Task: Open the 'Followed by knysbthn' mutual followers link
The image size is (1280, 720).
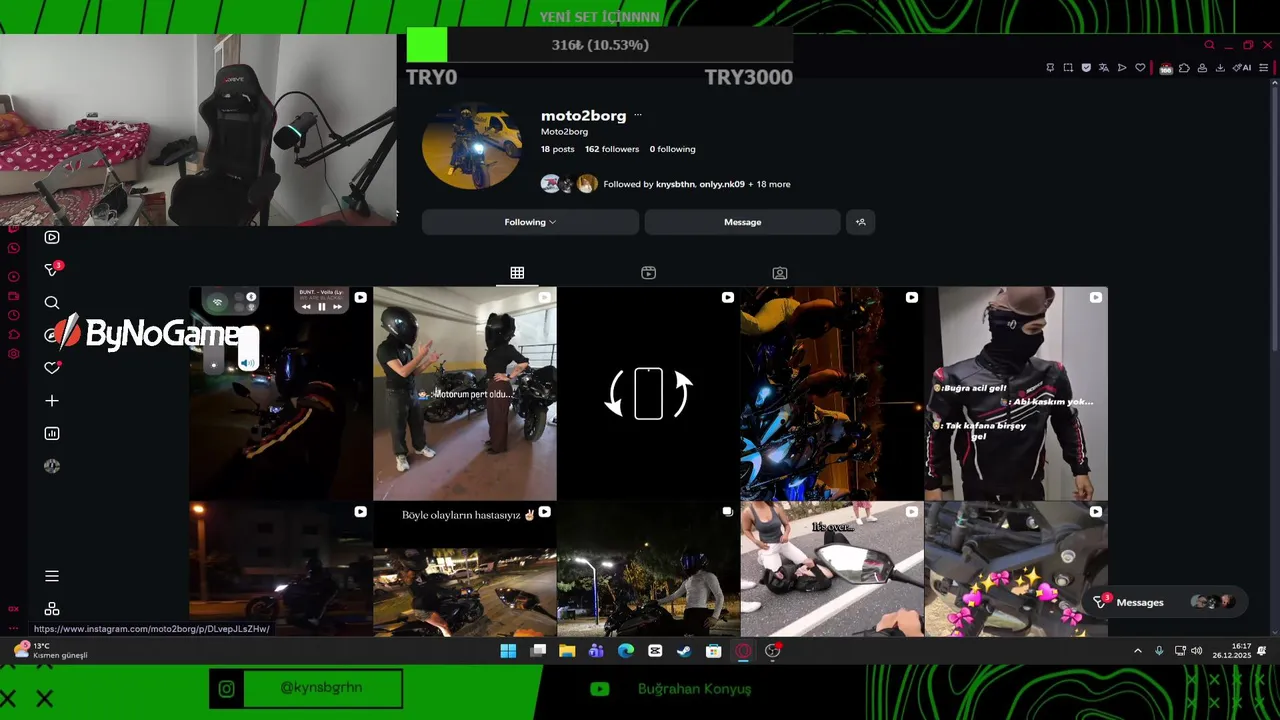Action: pos(697,184)
